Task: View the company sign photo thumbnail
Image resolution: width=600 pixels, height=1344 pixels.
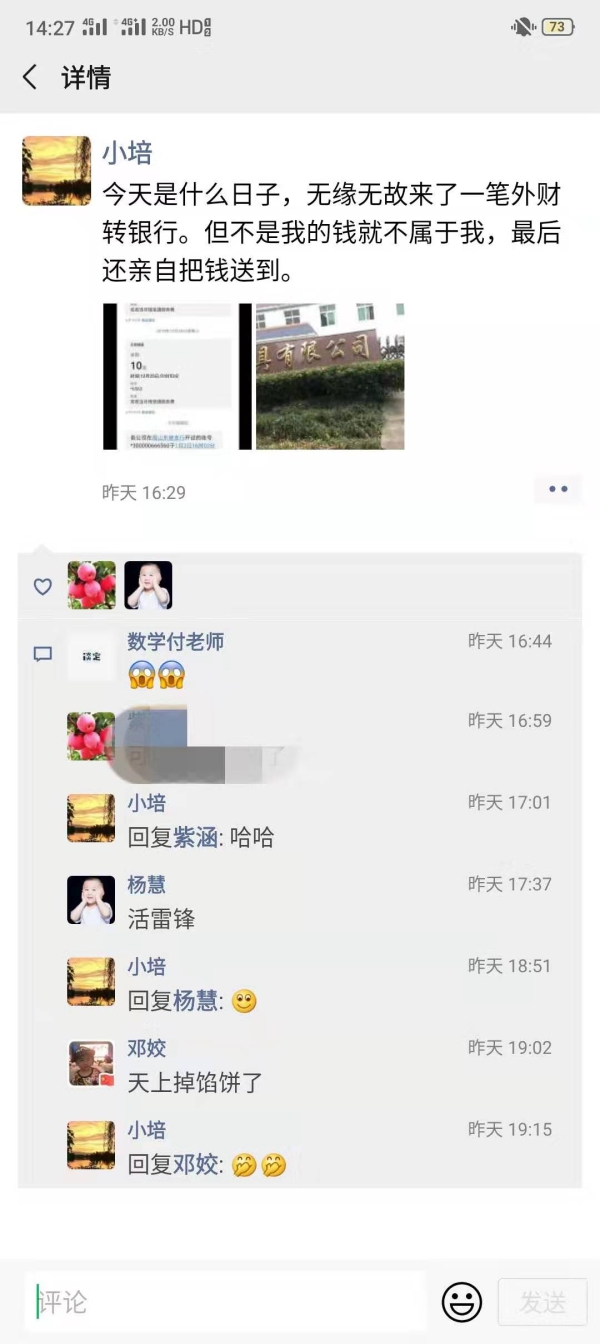Action: [x=330, y=376]
